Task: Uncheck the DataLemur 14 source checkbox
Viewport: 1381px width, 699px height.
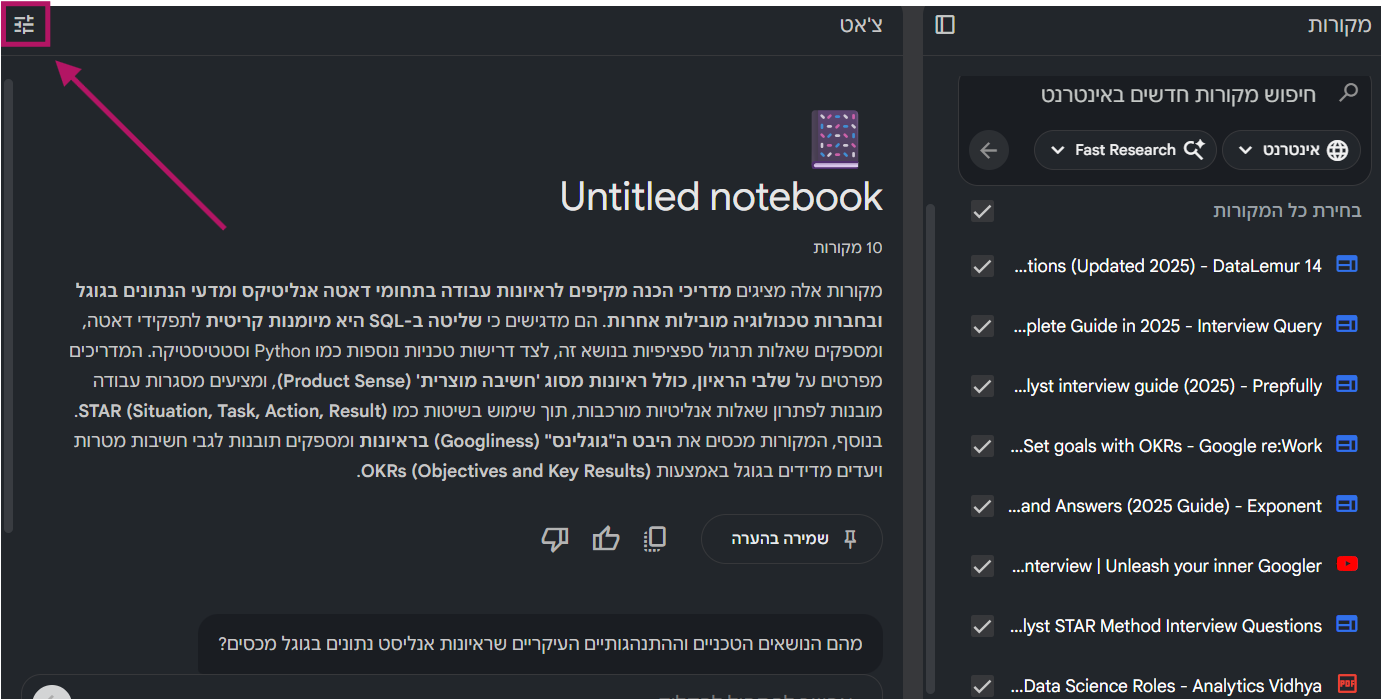Action: [x=983, y=266]
